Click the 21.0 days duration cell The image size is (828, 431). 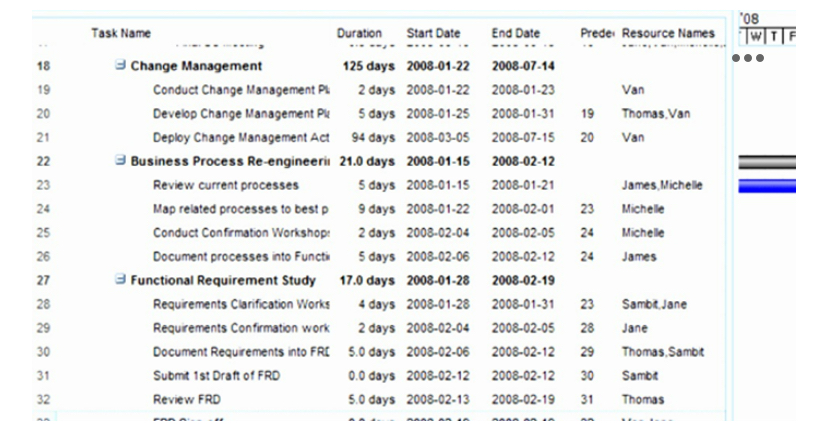[x=367, y=161]
